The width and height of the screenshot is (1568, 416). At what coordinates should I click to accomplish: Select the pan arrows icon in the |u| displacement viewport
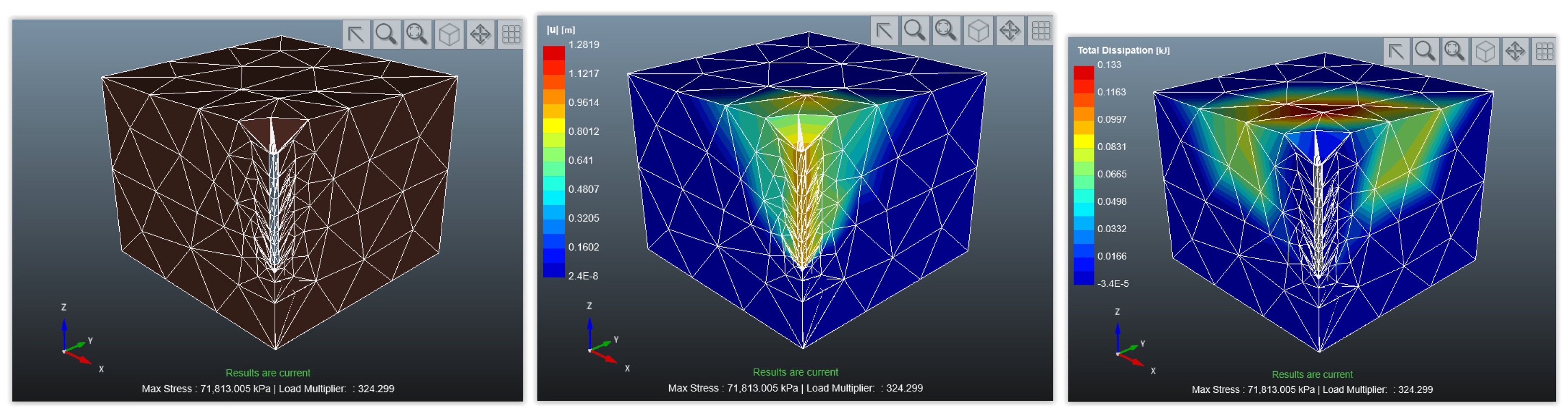pyautogui.click(x=1010, y=30)
